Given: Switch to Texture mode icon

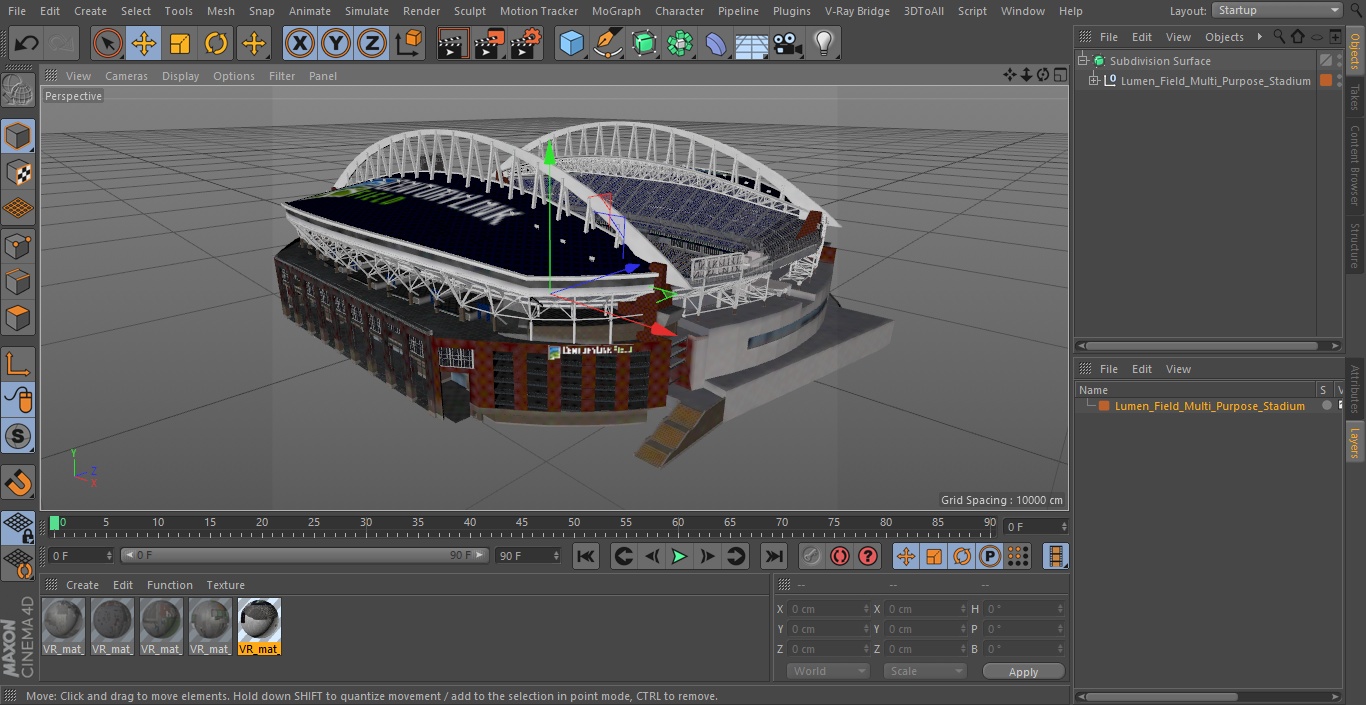Looking at the screenshot, I should [x=18, y=172].
